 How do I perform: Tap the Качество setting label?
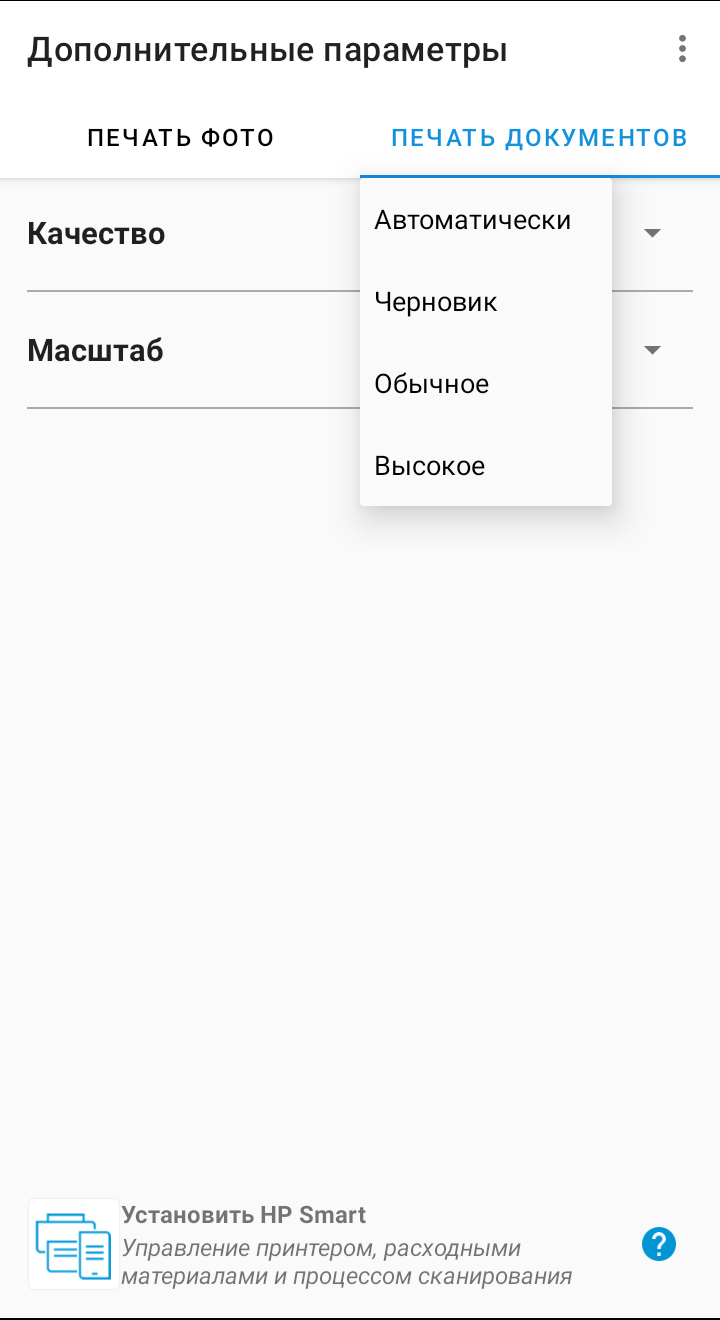(96, 234)
